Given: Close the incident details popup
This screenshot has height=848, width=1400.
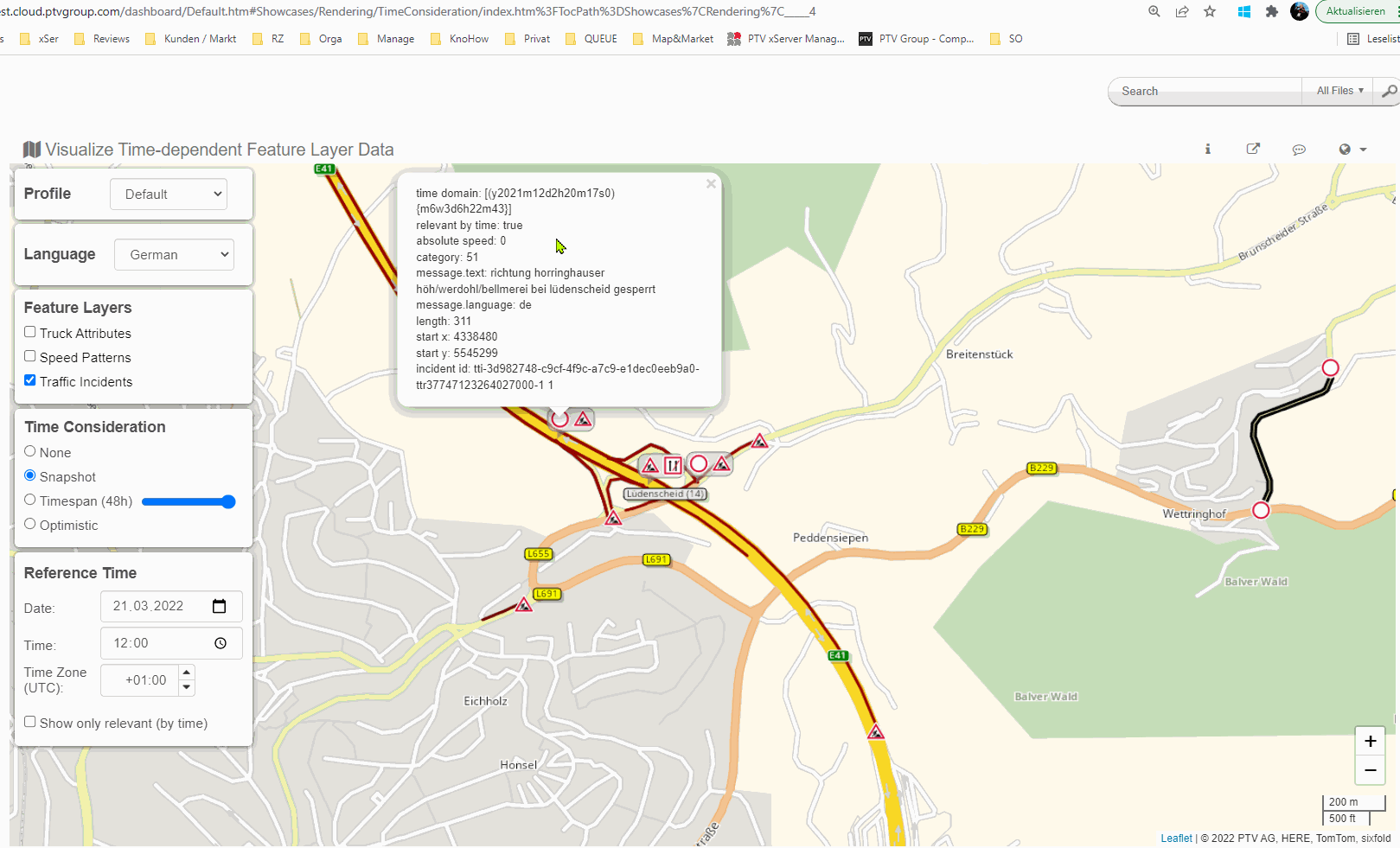Looking at the screenshot, I should pos(711,184).
